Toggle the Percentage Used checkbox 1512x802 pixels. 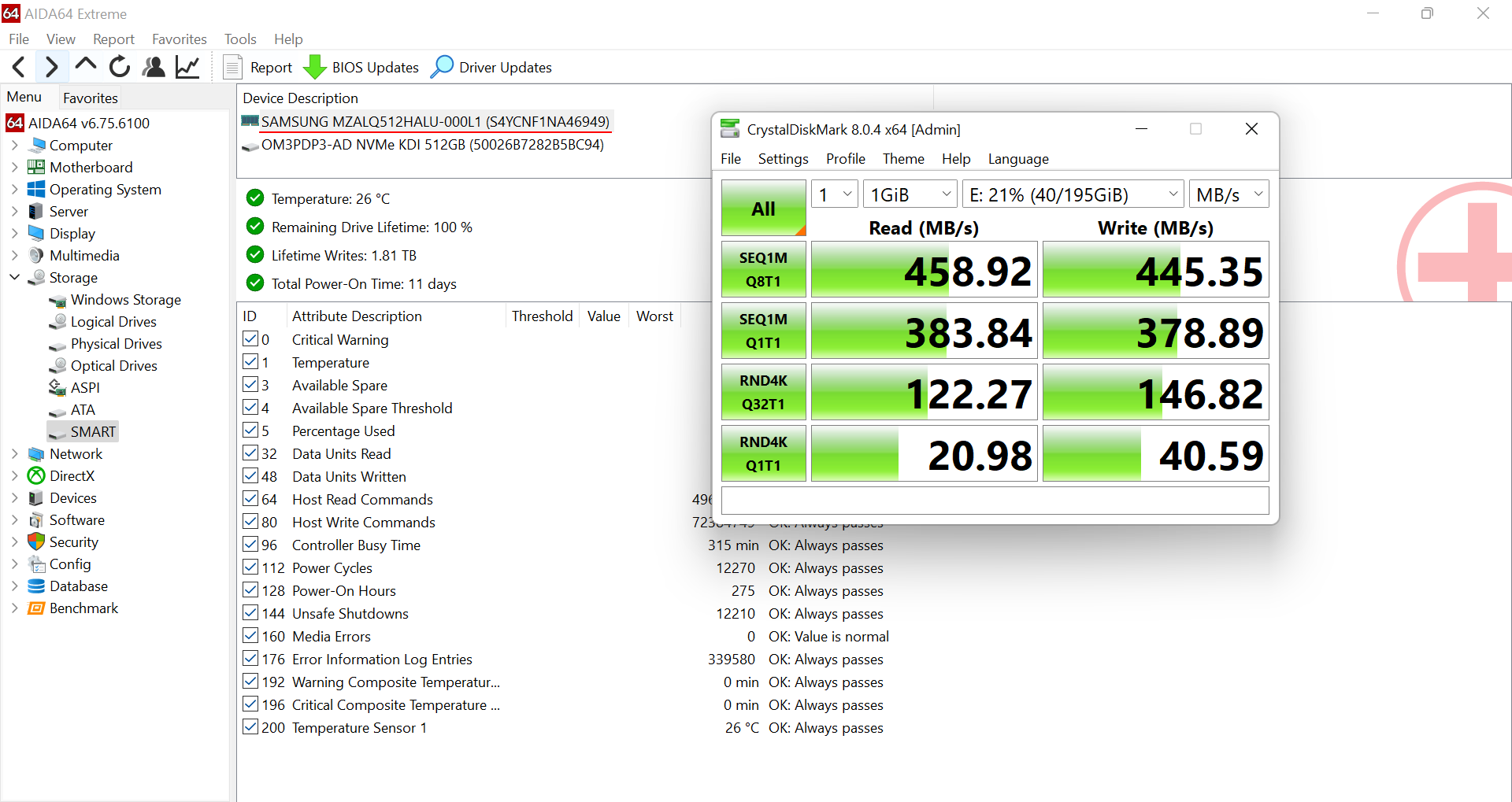(x=250, y=430)
